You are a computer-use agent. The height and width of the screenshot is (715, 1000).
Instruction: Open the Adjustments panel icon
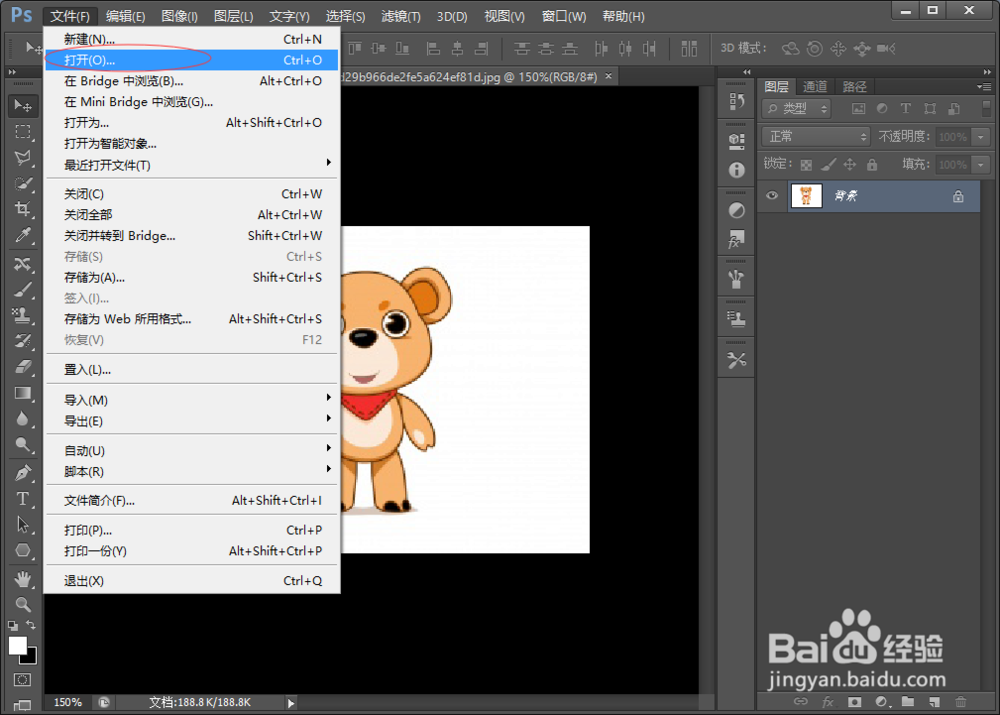point(737,210)
